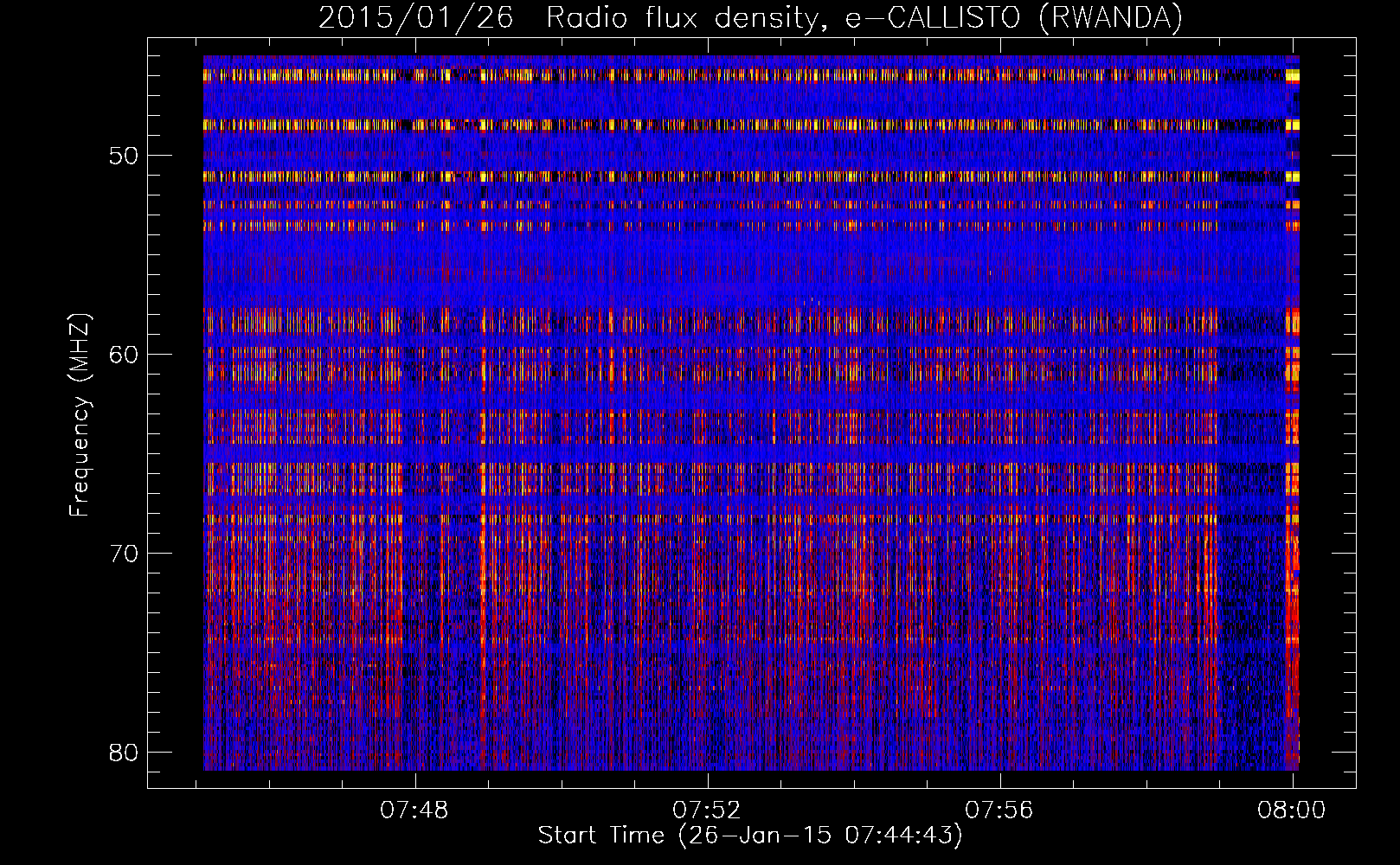Select the 08:00 time tick label

click(x=1292, y=811)
